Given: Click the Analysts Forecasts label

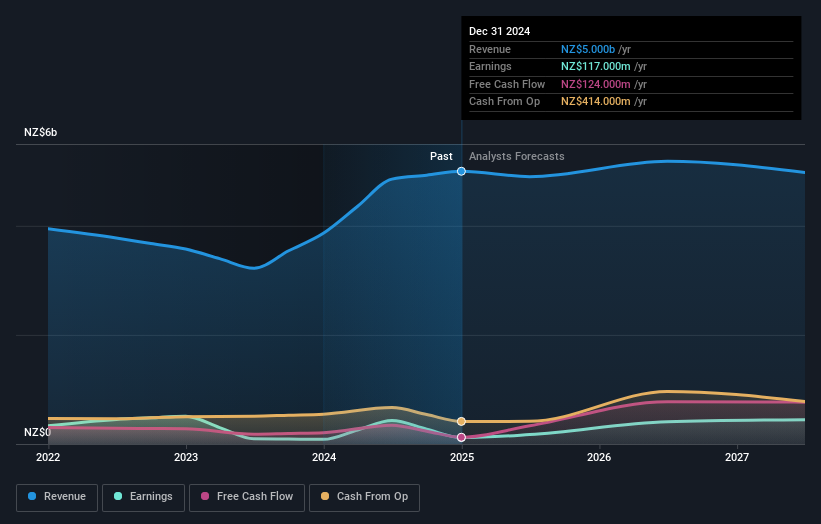Looking at the screenshot, I should [516, 156].
